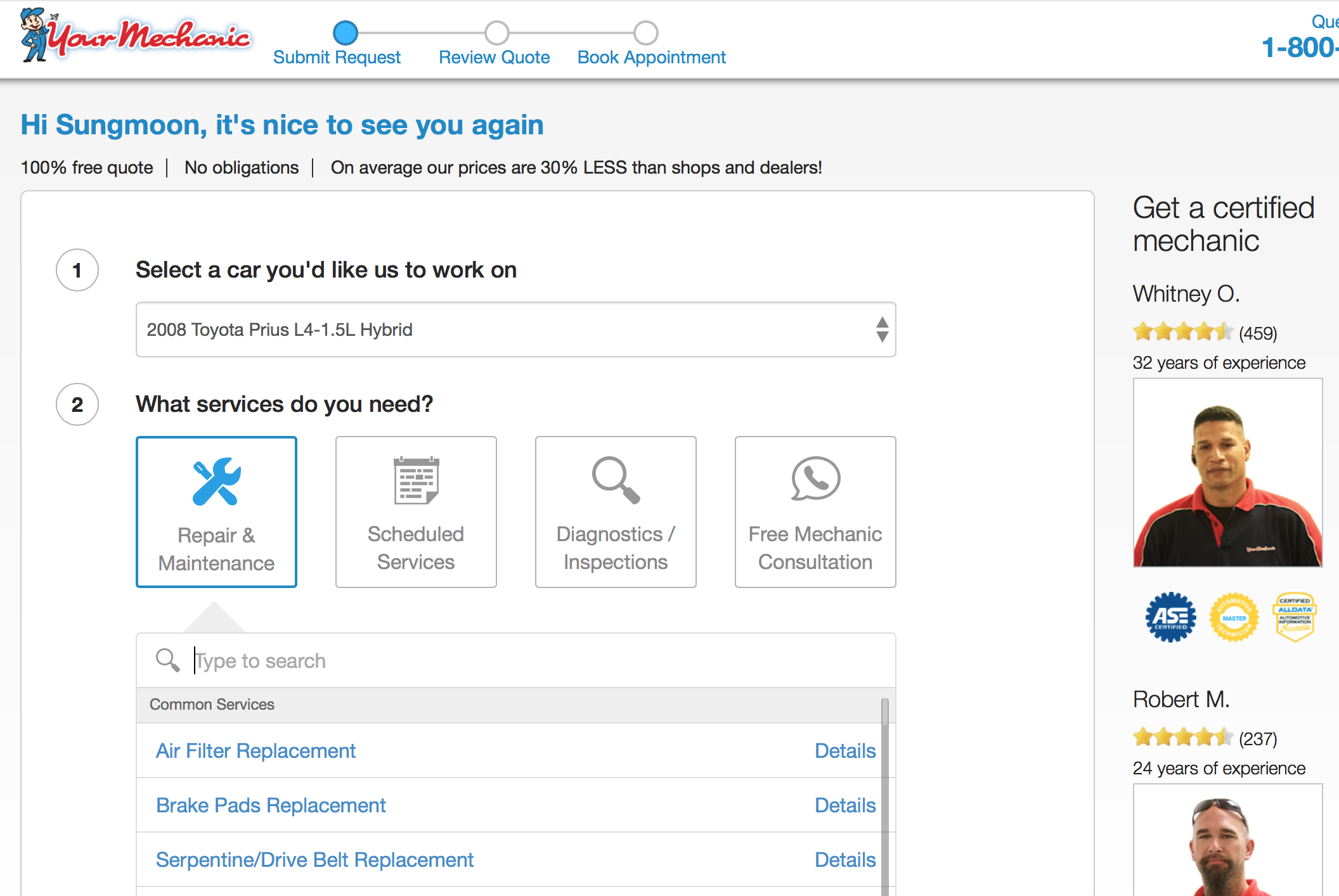Select Serpentine/Drive Belt Replacement
This screenshot has width=1339, height=896.
[x=314, y=860]
